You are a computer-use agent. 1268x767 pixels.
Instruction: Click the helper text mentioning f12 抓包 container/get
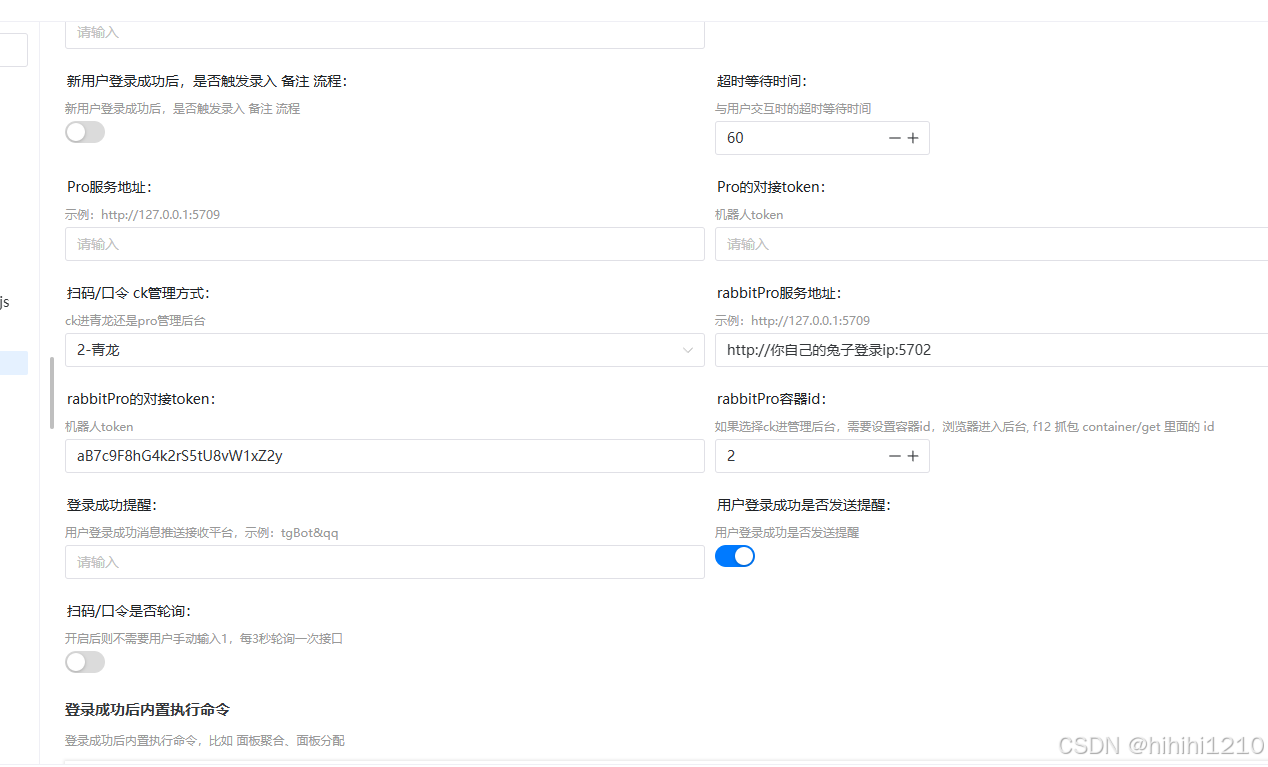click(x=965, y=427)
